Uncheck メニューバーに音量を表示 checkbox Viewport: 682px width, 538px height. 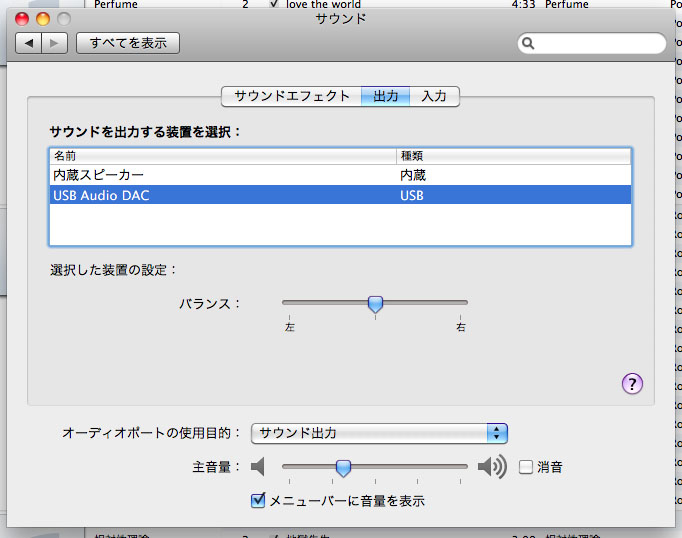tap(258, 500)
